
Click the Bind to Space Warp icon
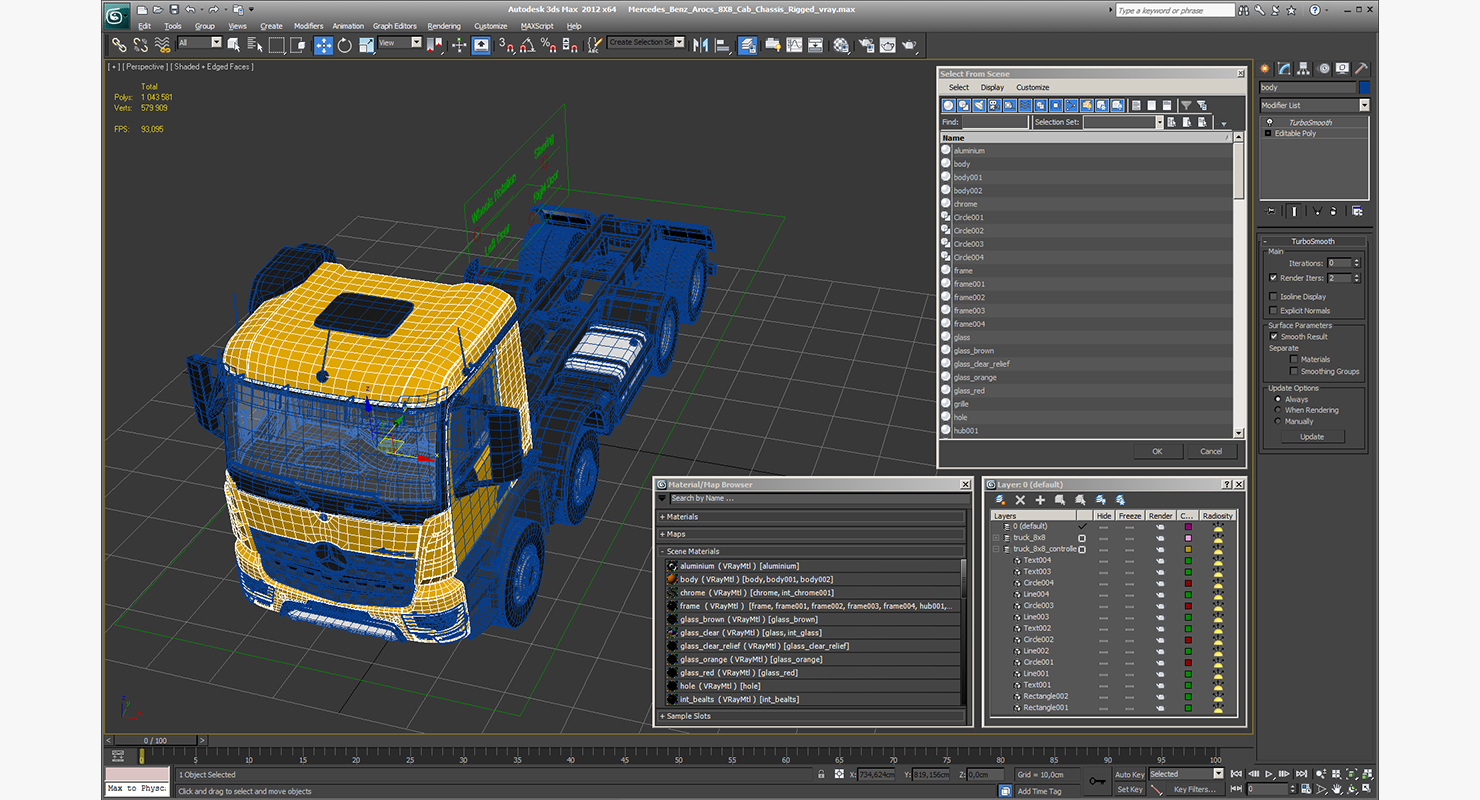click(162, 45)
